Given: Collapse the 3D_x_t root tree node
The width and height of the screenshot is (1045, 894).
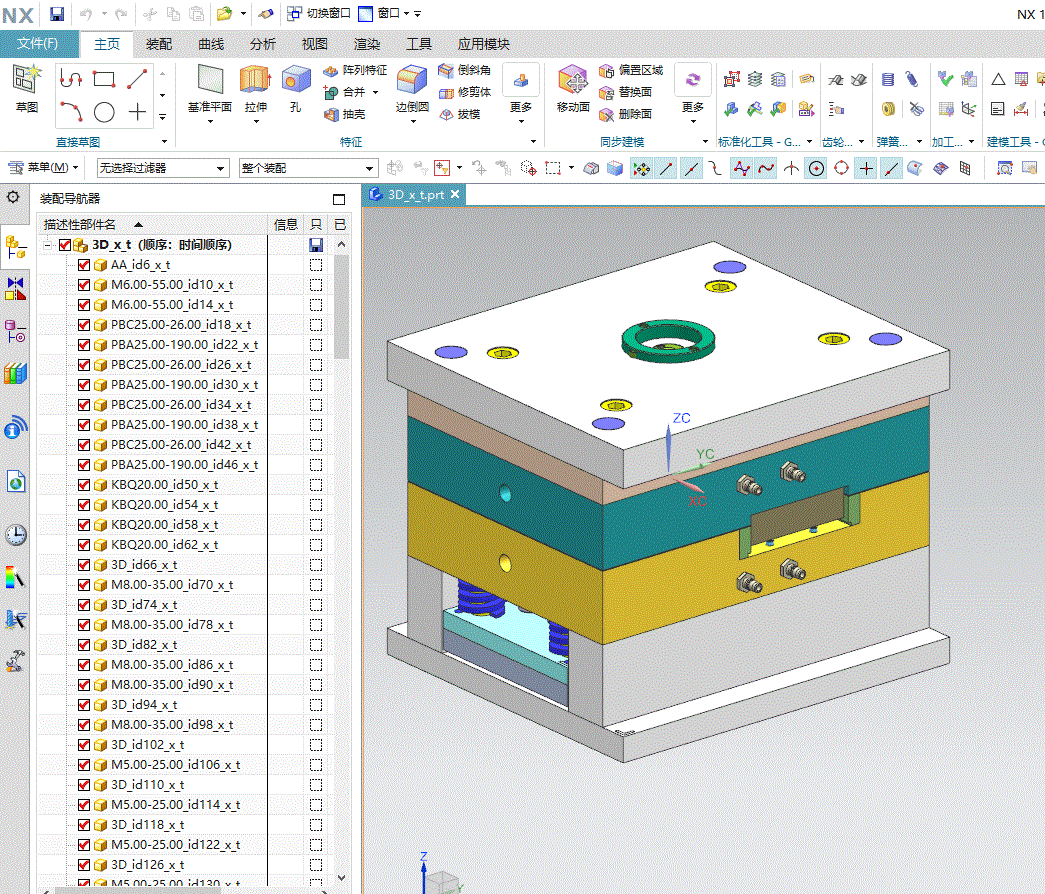Looking at the screenshot, I should pyautogui.click(x=47, y=245).
